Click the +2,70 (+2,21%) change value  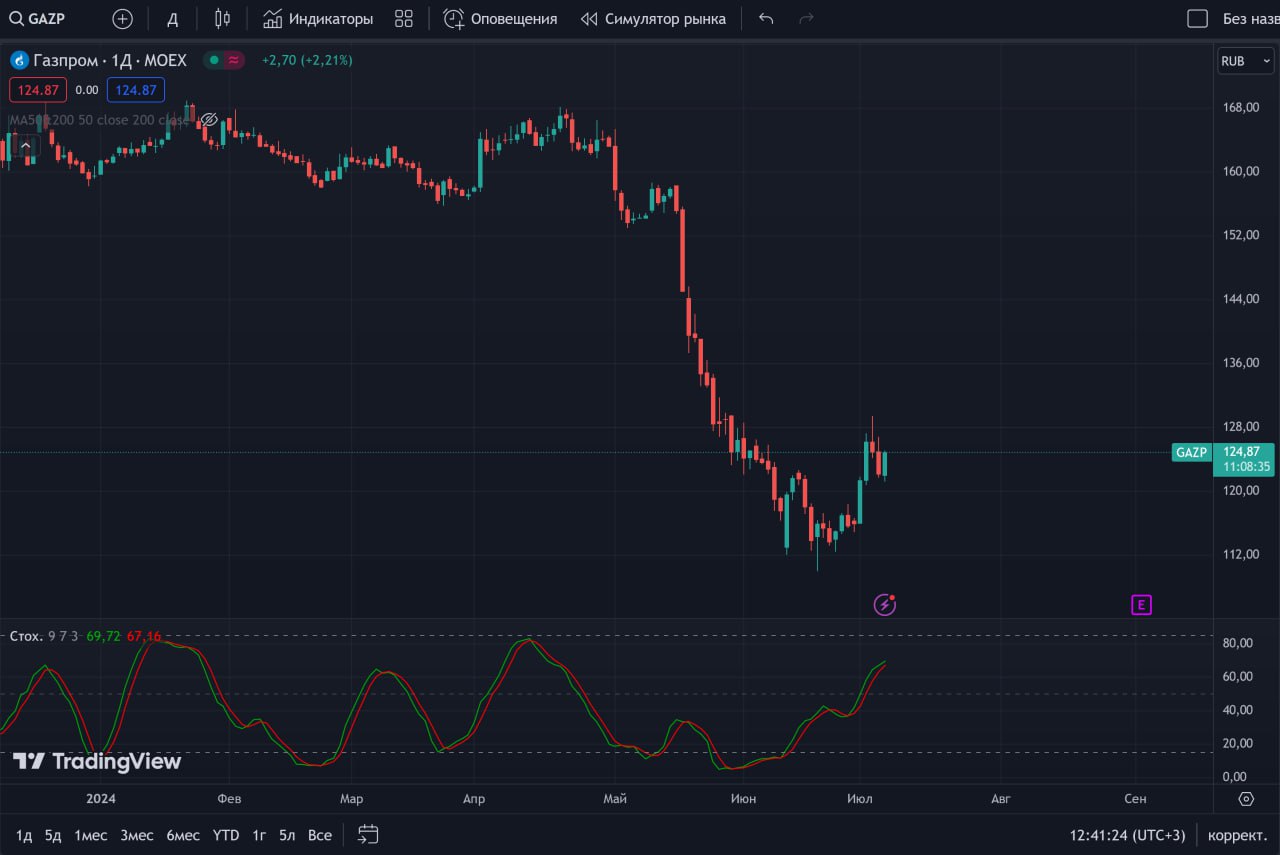(307, 60)
